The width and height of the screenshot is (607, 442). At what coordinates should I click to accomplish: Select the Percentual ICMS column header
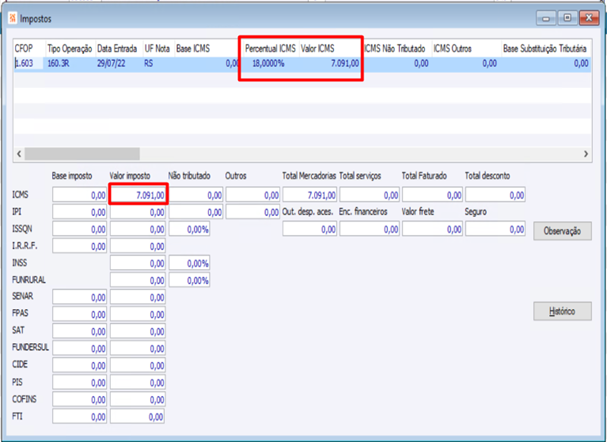tap(270, 49)
